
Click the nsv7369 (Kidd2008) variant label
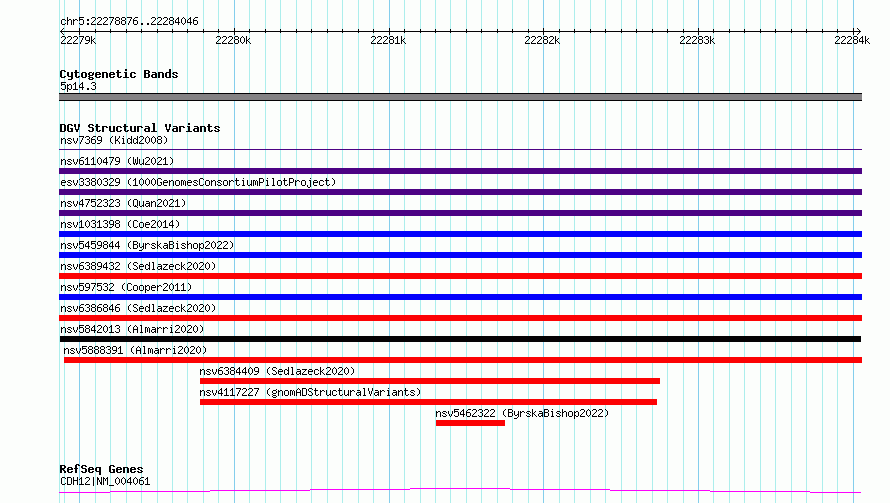pyautogui.click(x=114, y=140)
